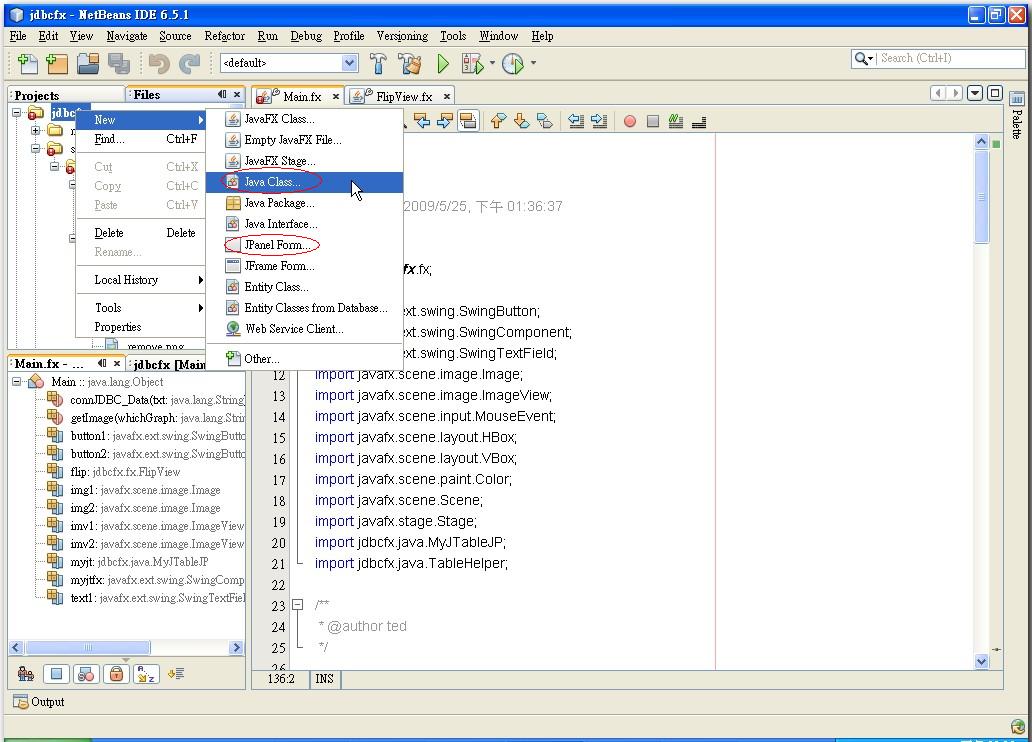Choose JPanel Form... from New submenu
Image resolution: width=1032 pixels, height=742 pixels.
pyautogui.click(x=304, y=245)
